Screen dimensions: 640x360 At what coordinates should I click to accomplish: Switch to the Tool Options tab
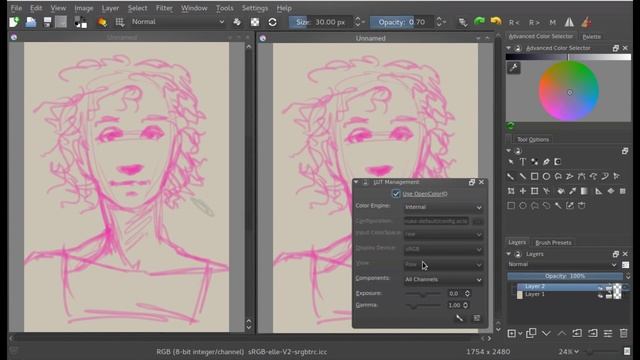pos(533,140)
